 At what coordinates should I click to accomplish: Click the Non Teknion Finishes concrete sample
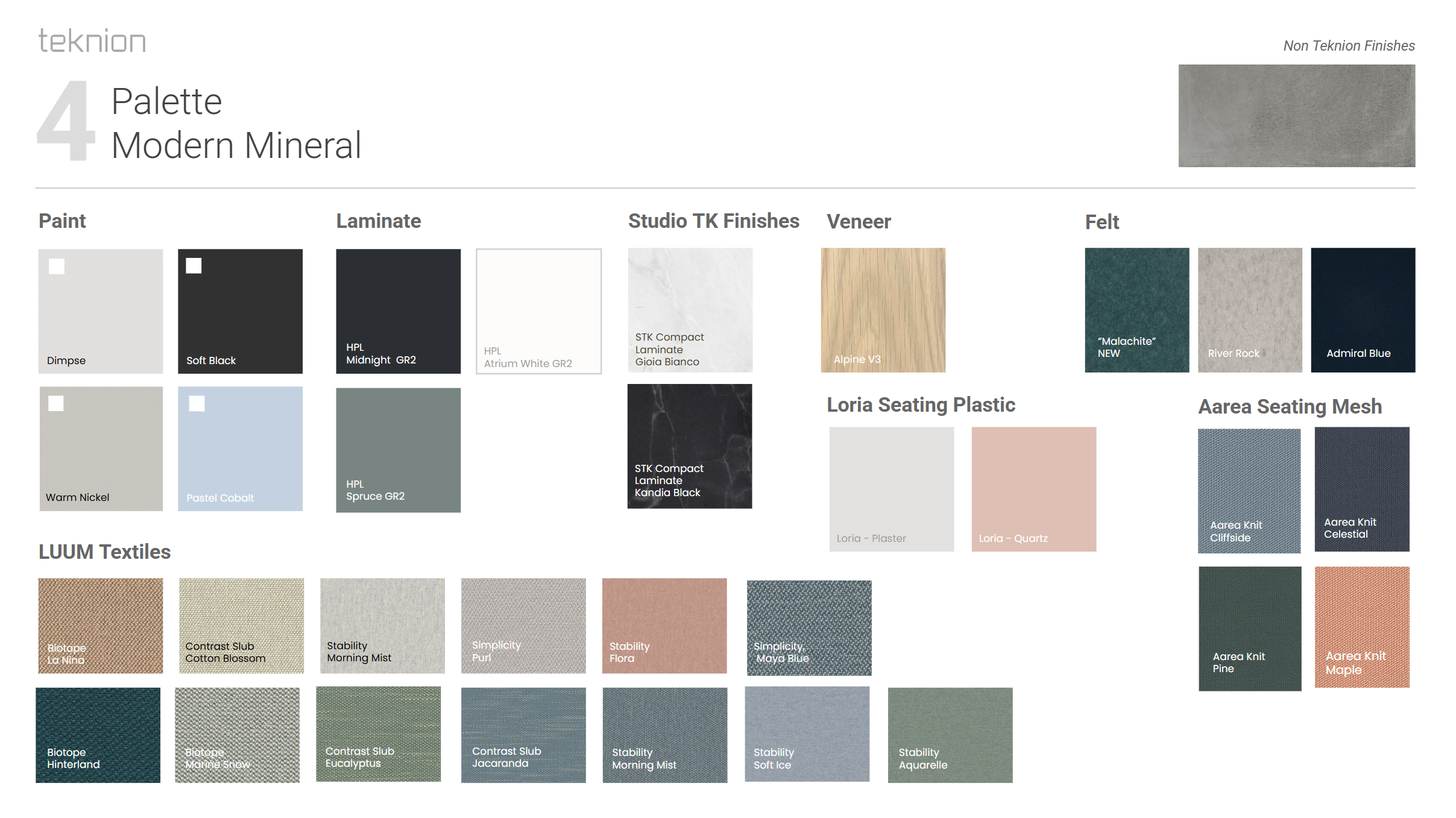[x=1297, y=116]
